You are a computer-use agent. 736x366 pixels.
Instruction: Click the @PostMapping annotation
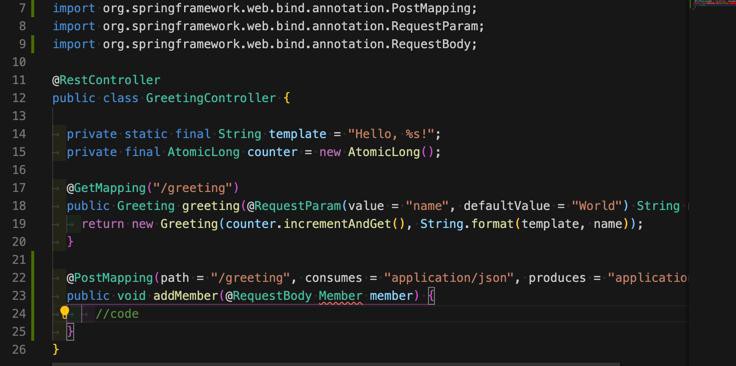[x=110, y=278]
